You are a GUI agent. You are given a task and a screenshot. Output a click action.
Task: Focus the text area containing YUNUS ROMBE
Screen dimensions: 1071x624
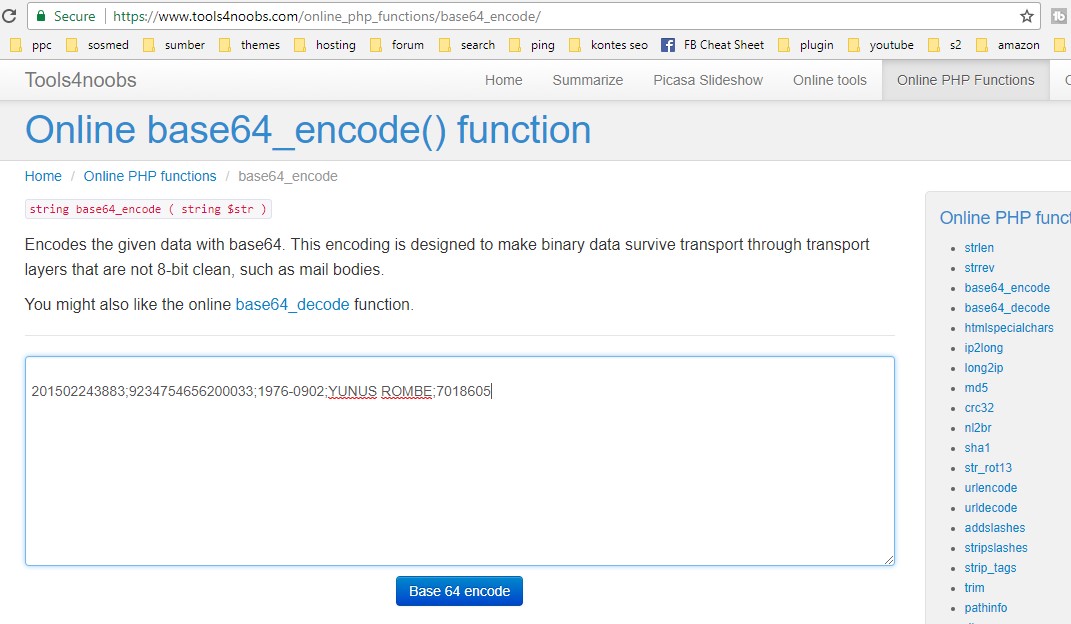460,461
